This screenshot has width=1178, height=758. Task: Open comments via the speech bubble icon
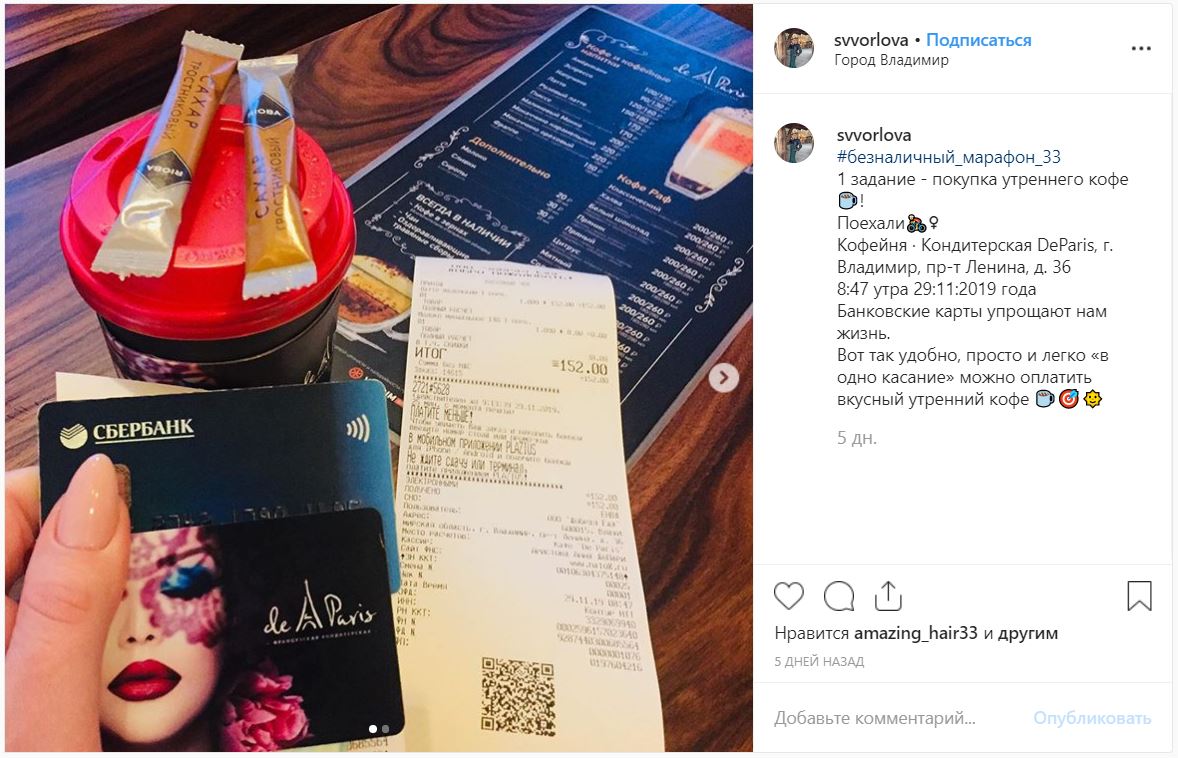click(838, 596)
